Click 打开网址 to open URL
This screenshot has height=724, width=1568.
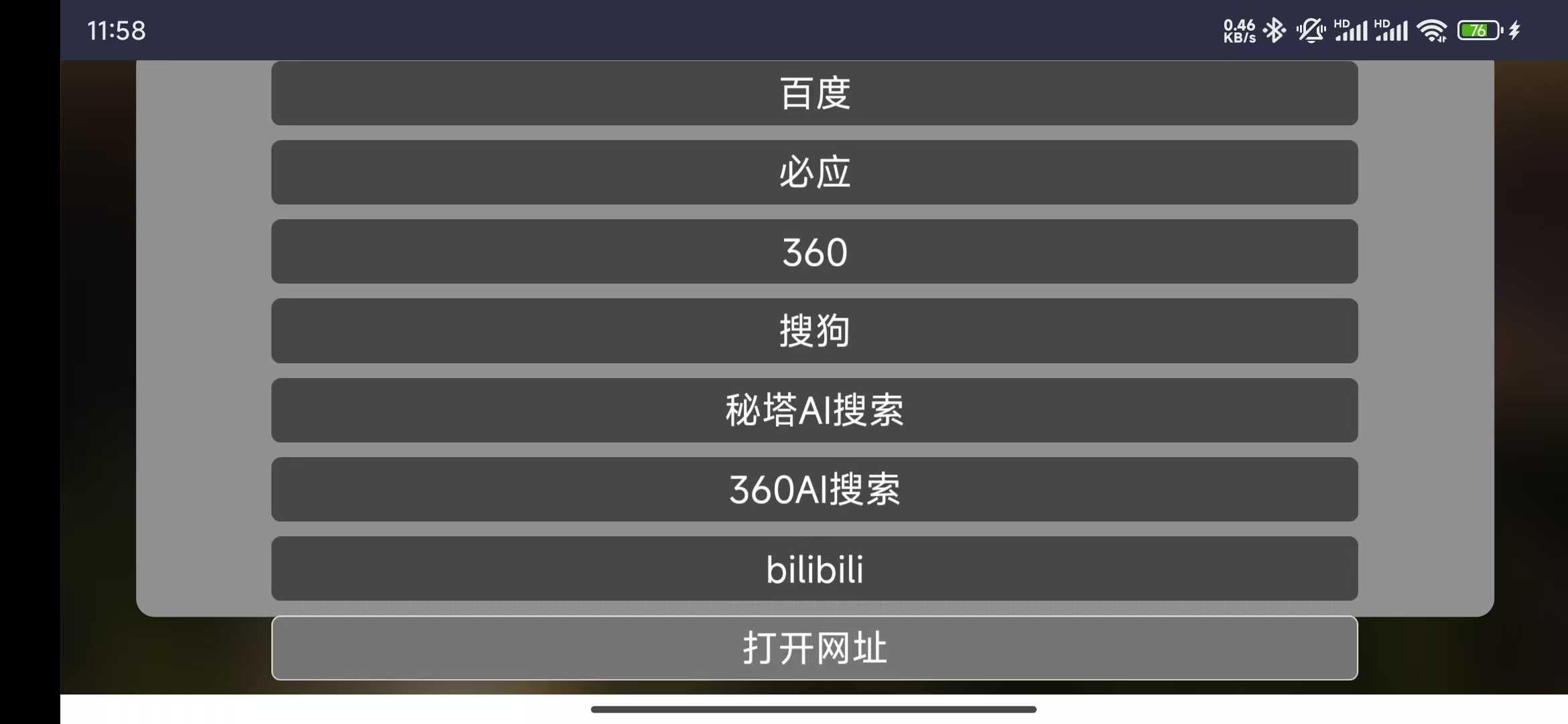(814, 648)
